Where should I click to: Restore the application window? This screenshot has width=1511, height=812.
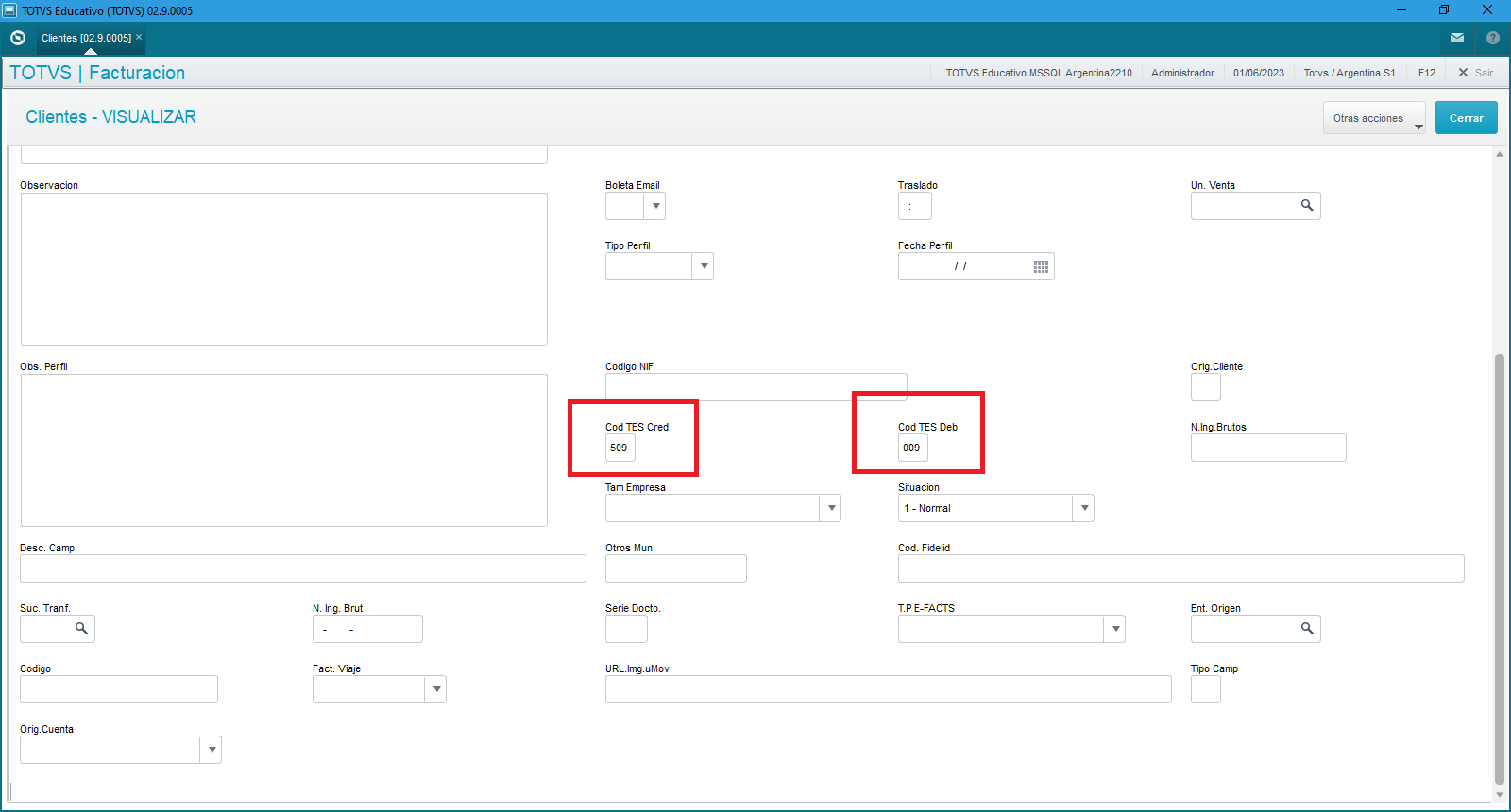pos(1444,10)
